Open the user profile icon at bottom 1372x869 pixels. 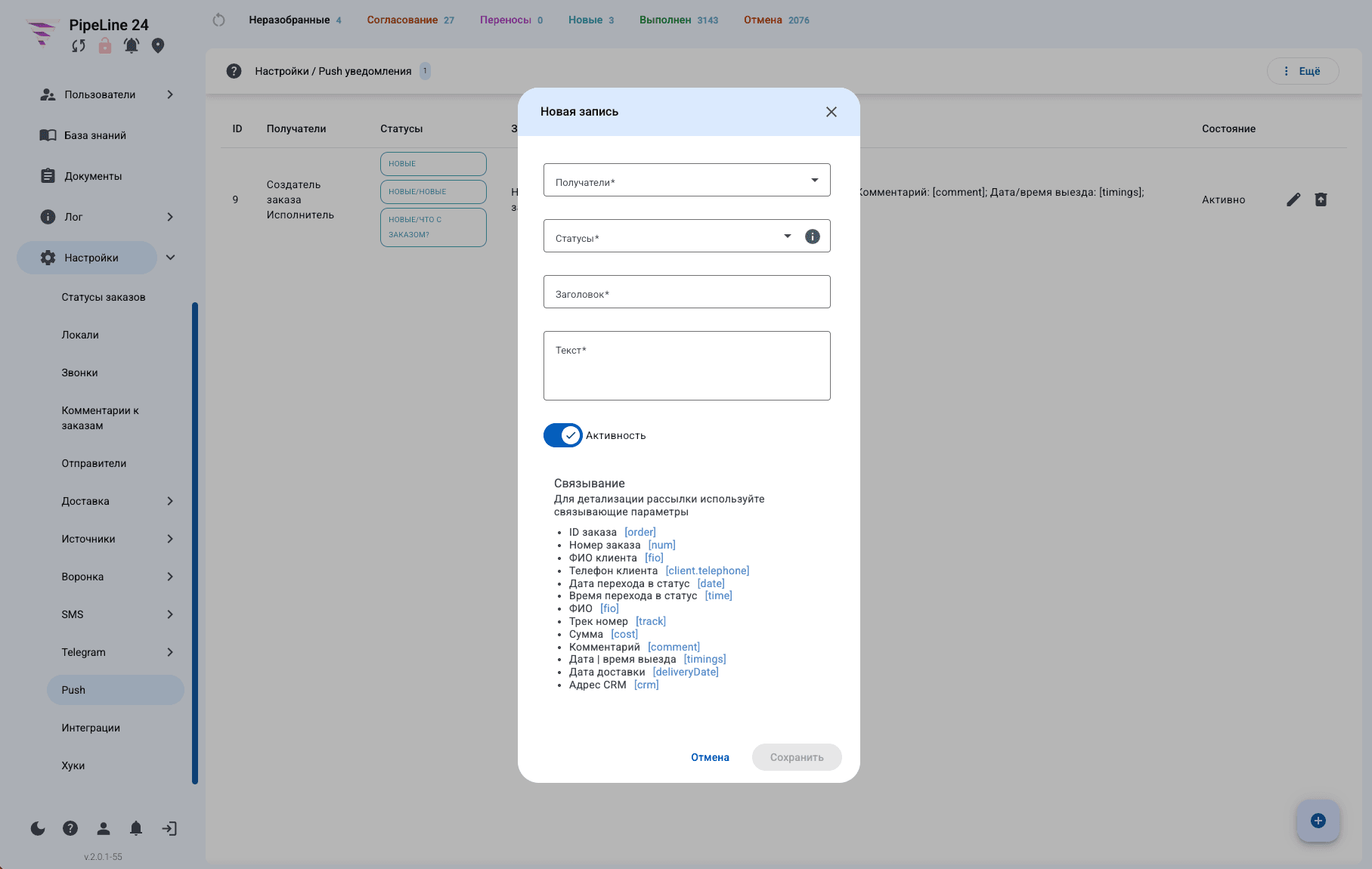104,828
